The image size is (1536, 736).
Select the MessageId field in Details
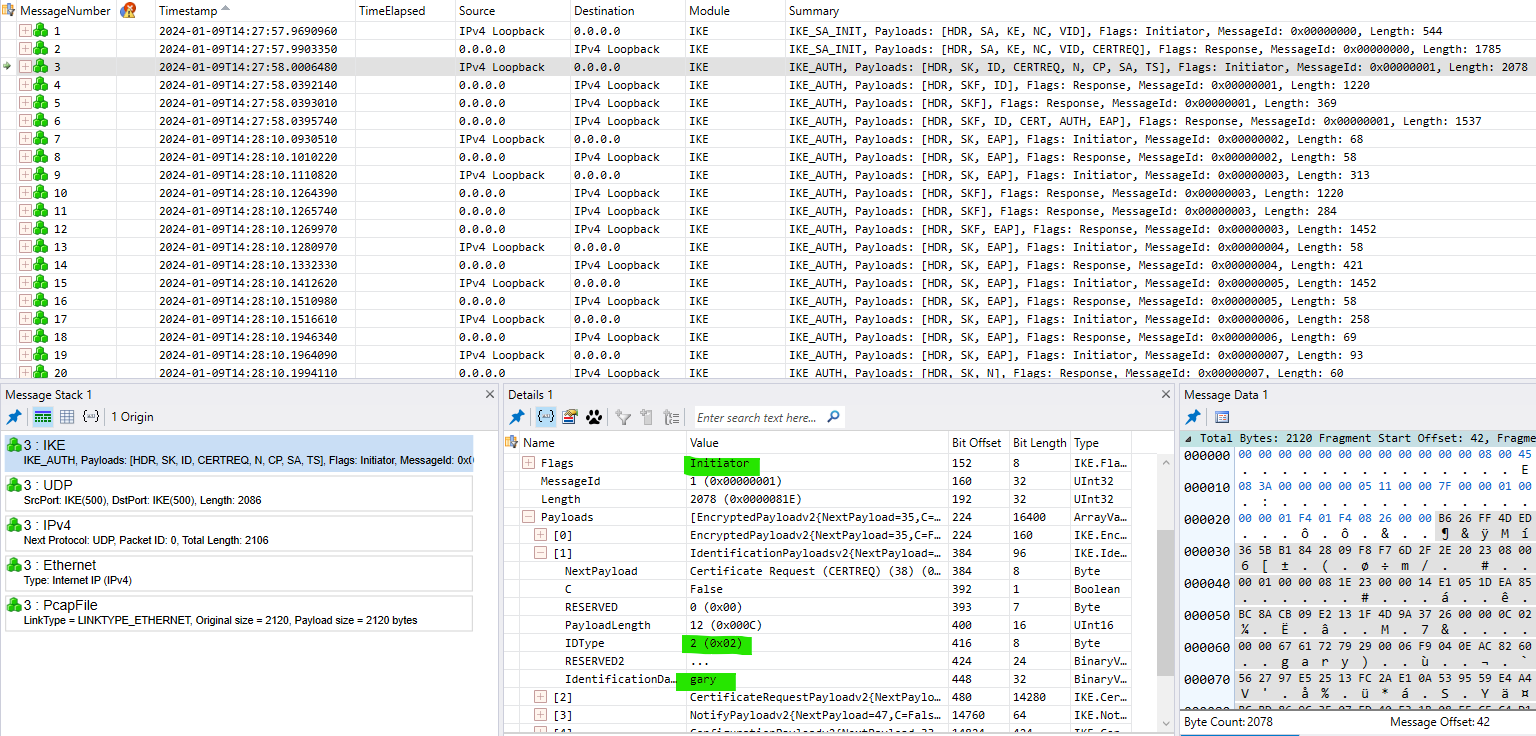[x=830, y=481]
